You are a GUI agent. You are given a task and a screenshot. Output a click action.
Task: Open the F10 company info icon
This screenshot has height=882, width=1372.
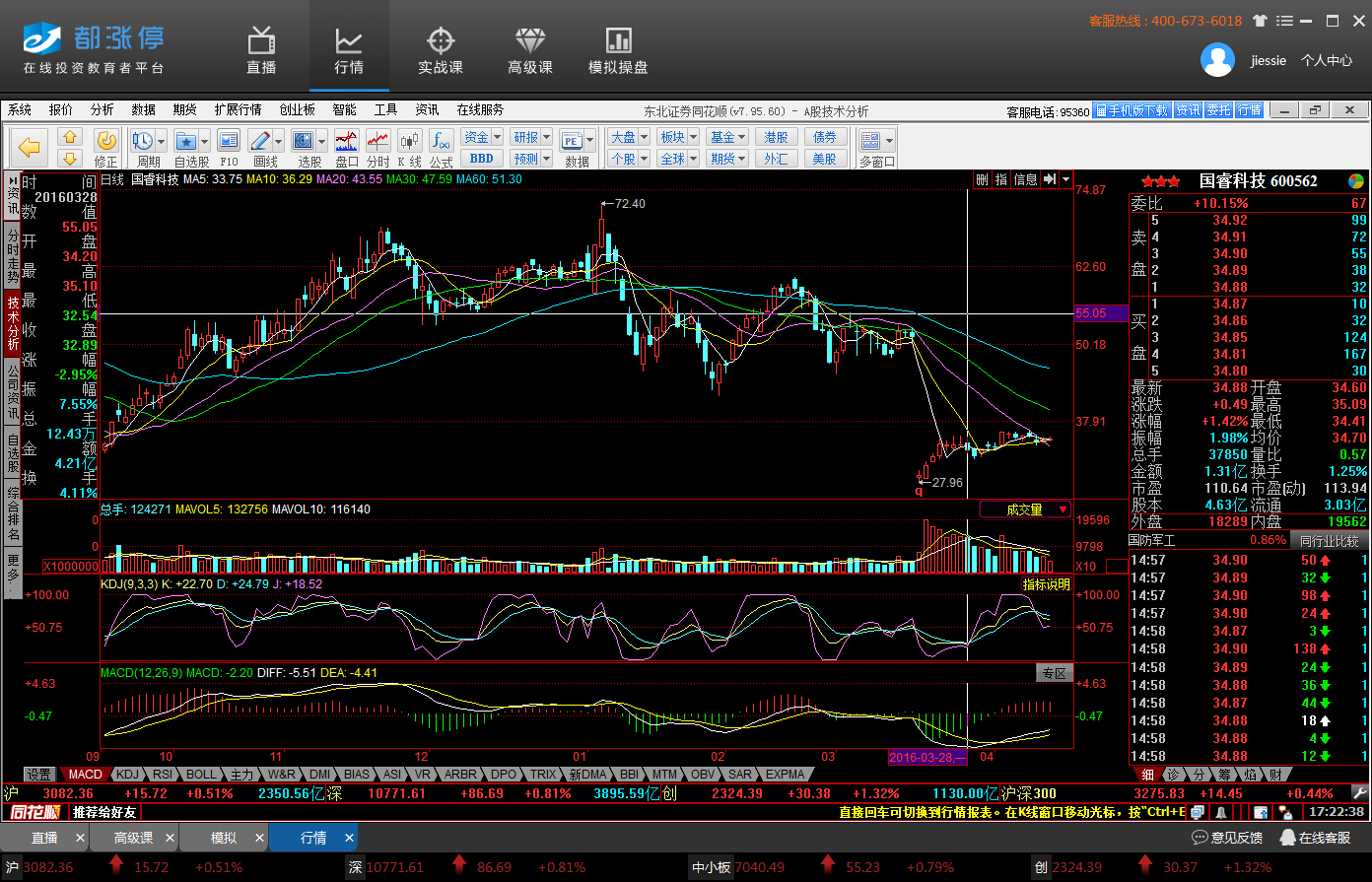click(229, 147)
